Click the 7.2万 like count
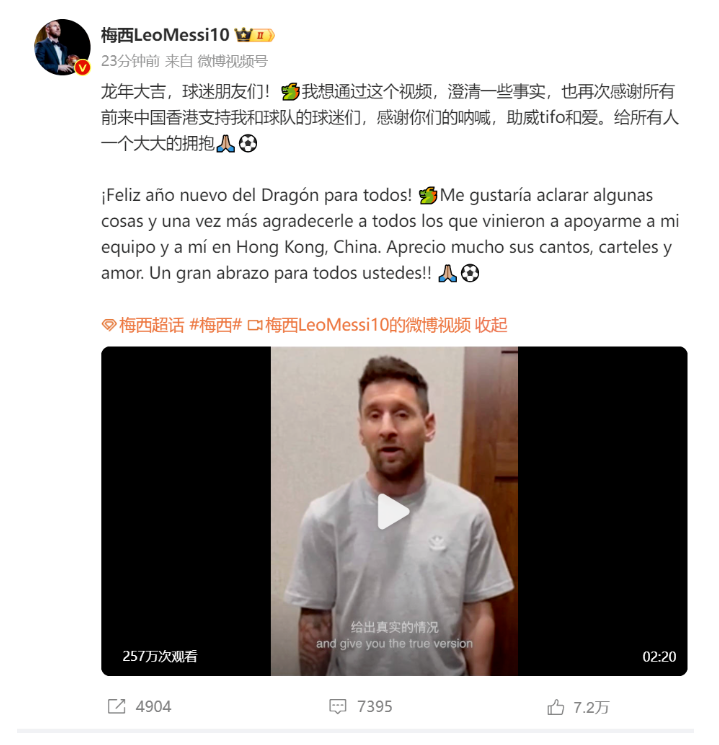 click(591, 707)
